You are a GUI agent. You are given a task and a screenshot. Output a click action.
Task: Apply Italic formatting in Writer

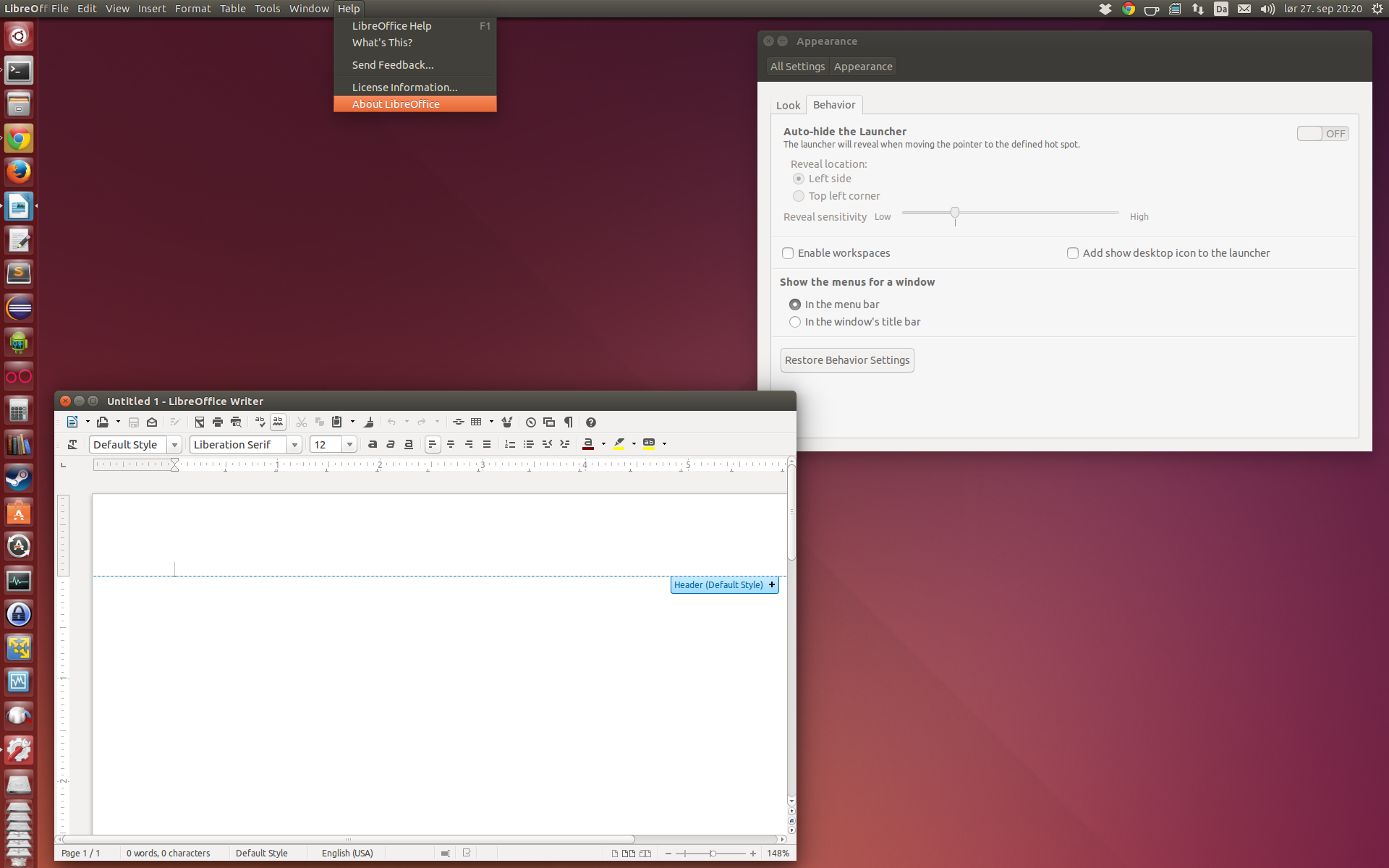(x=391, y=444)
